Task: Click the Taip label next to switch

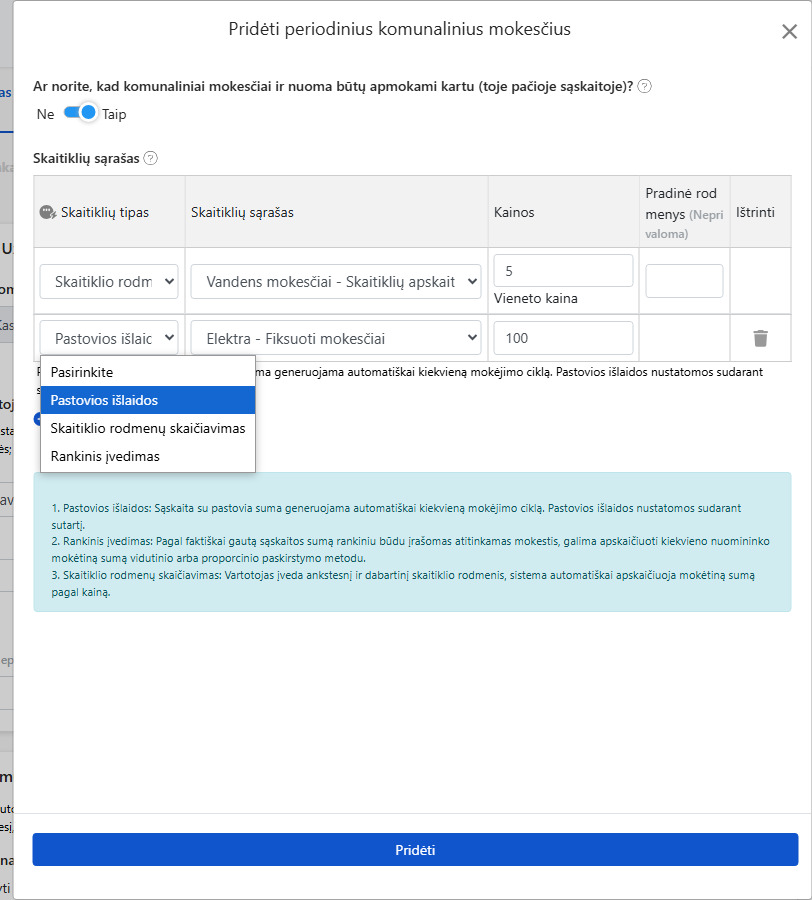Action: tap(114, 114)
